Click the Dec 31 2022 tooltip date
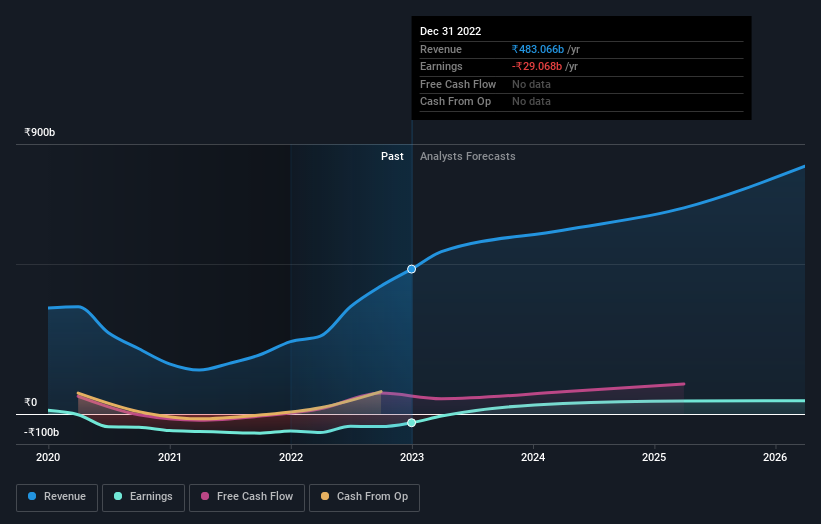Screen dimensions: 821x524 (x=450, y=31)
